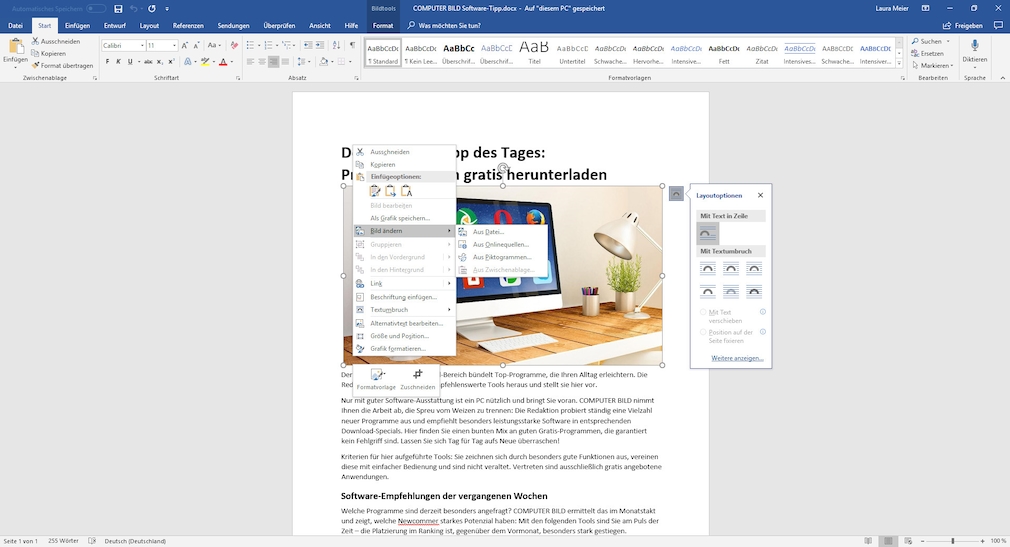Switch to the Einfügen ribbon tab
The image size is (1010, 547).
(x=77, y=25)
